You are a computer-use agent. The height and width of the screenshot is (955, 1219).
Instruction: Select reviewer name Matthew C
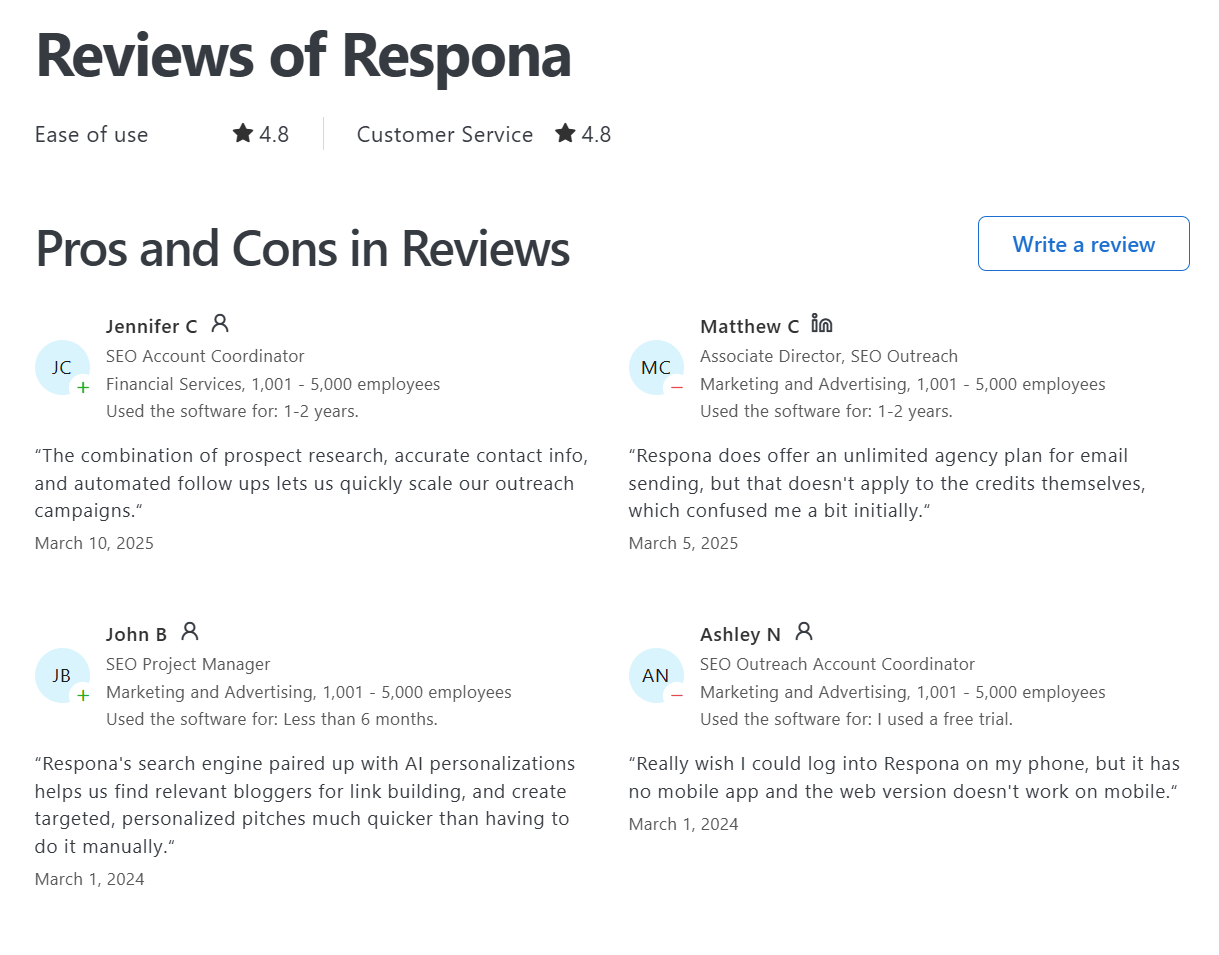click(750, 325)
